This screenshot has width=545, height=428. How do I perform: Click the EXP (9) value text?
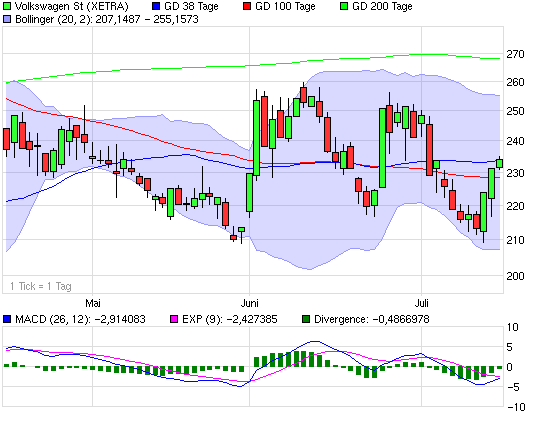[252, 319]
